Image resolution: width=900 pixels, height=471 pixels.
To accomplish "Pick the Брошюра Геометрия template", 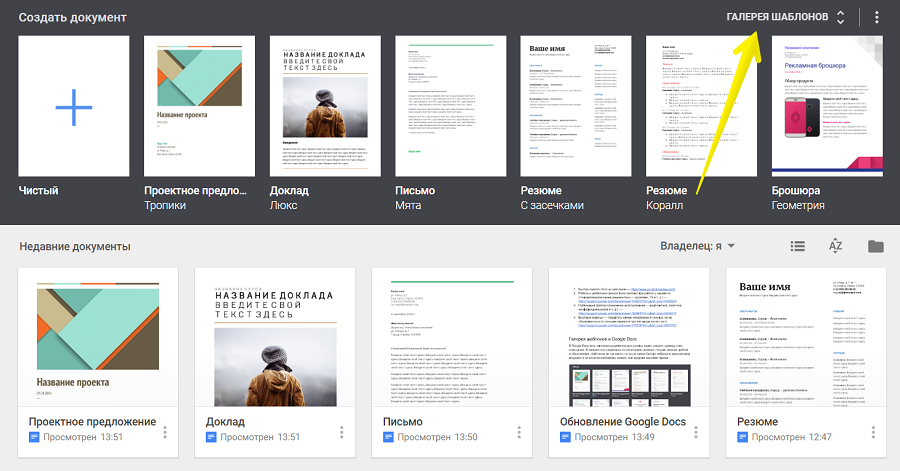I will [827, 105].
